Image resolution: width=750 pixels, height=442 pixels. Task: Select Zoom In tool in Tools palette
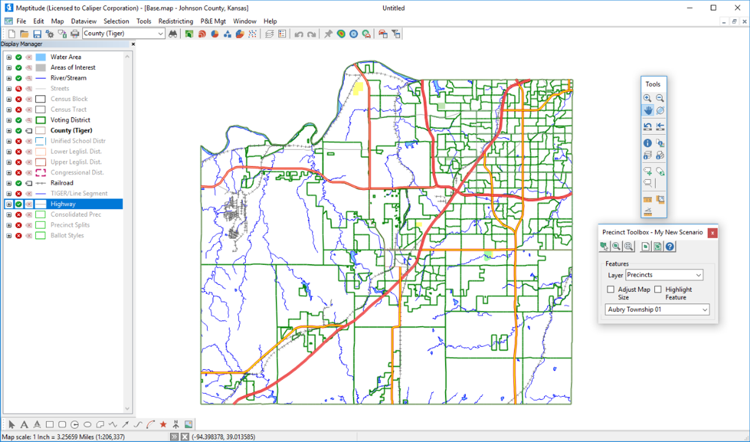tap(647, 98)
